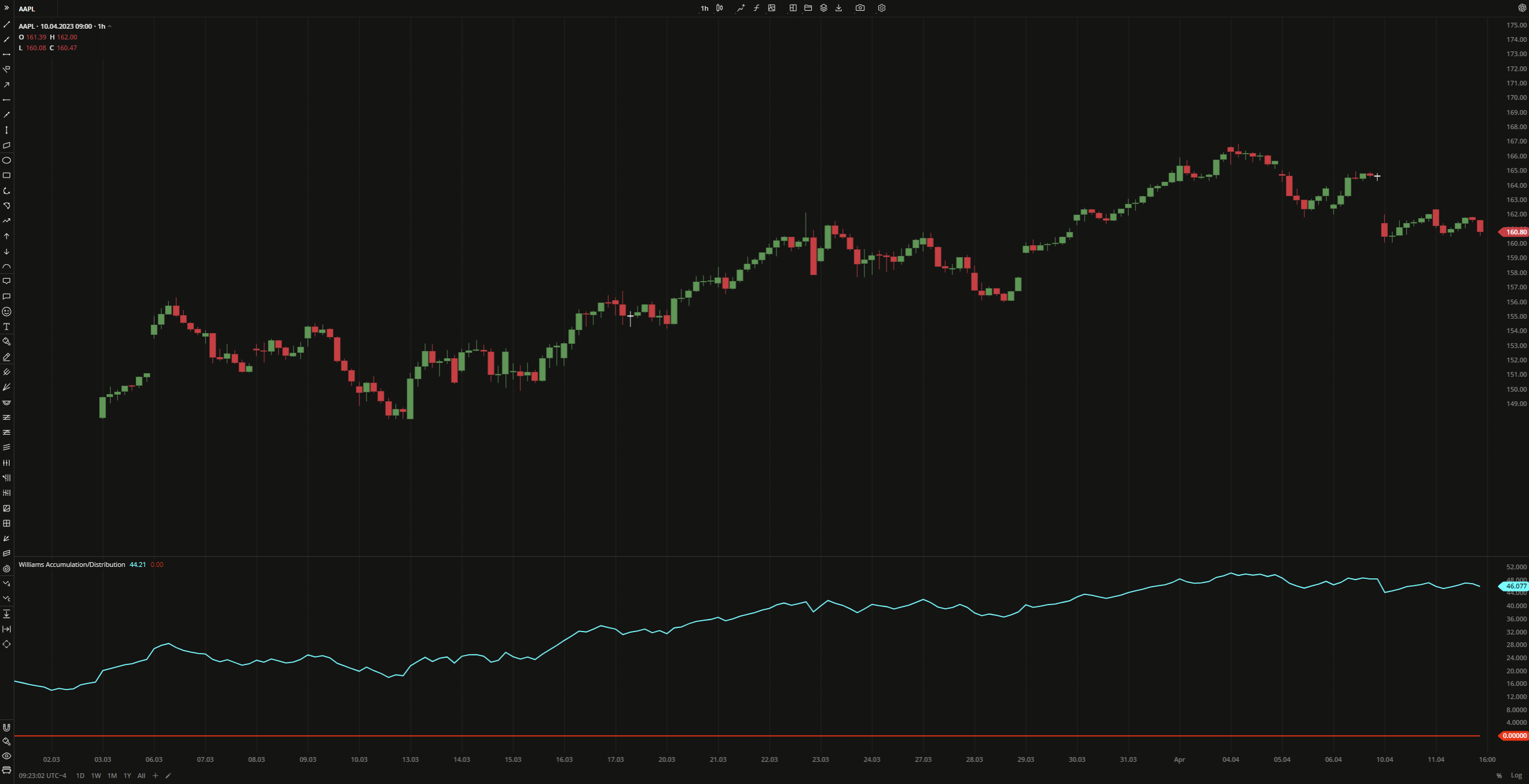Select the polyline zigzag arrow tool
Image resolution: width=1529 pixels, height=784 pixels.
click(7, 221)
